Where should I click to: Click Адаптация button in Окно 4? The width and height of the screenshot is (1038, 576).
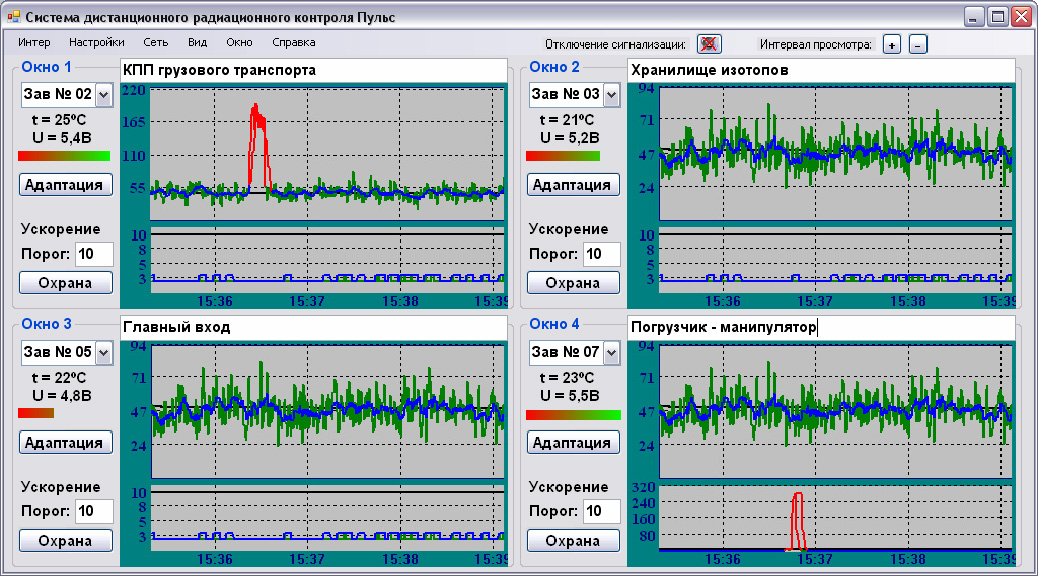pyautogui.click(x=573, y=442)
